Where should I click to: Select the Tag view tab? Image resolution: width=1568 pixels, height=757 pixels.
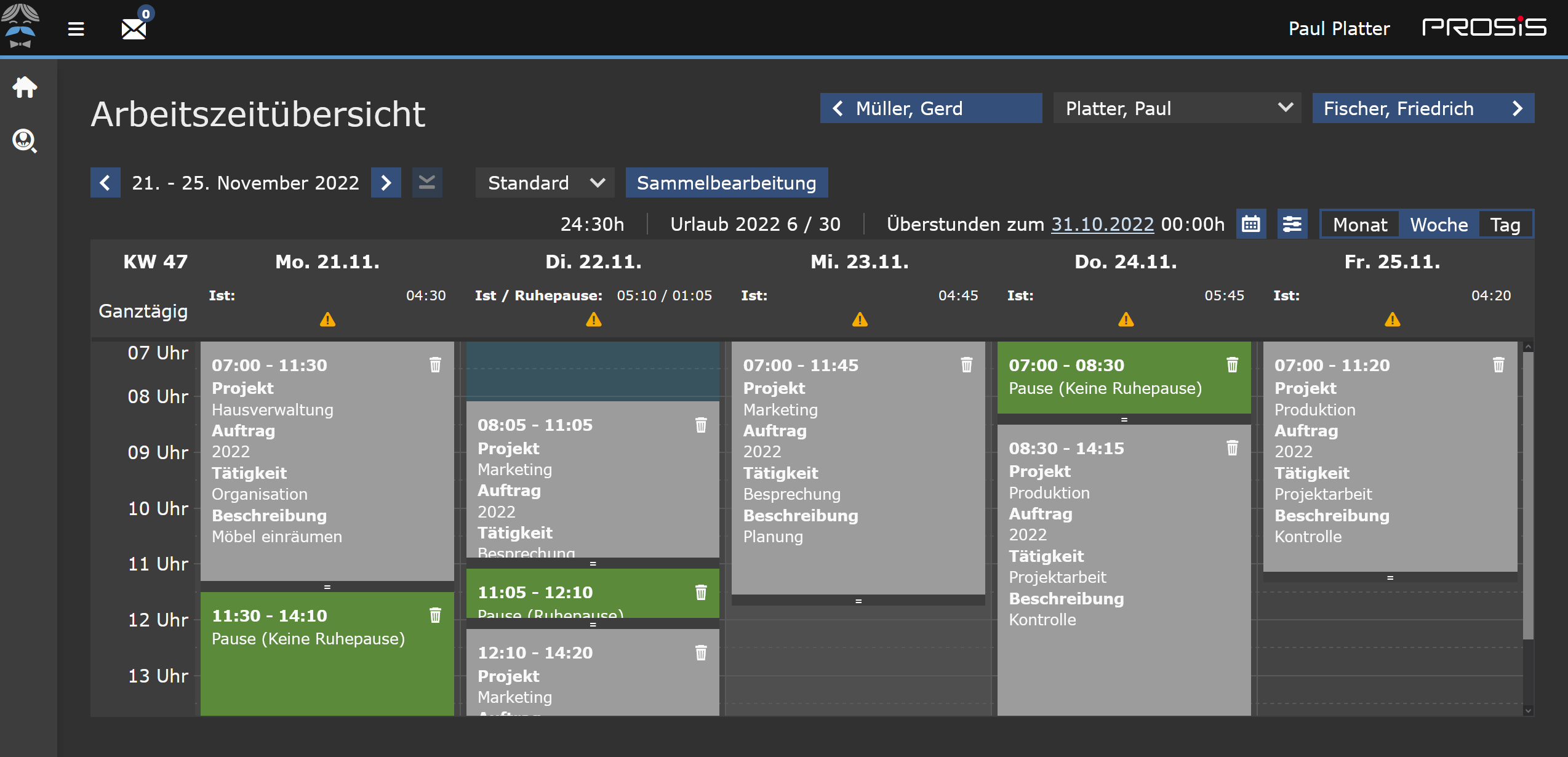point(1505,224)
